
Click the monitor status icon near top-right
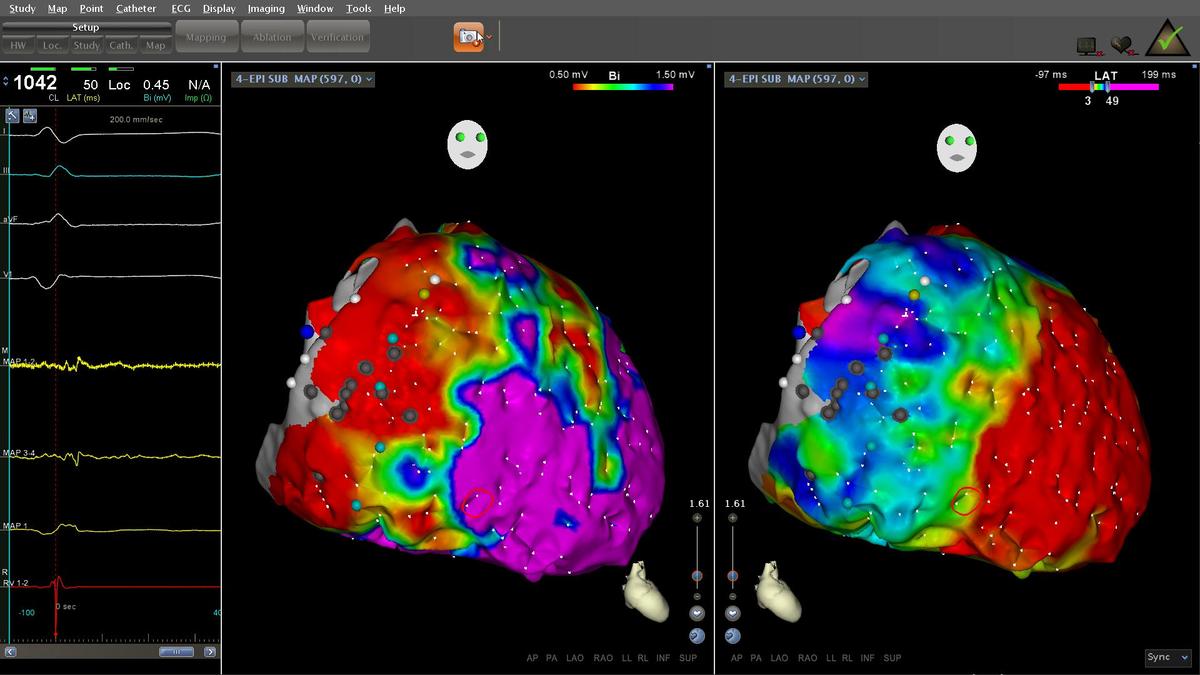point(1087,45)
